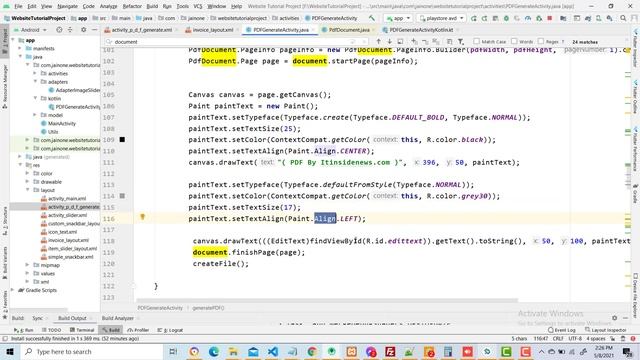Switch to PdfDocument.java tab
Viewport: 640px width, 360px height.
pos(349,30)
